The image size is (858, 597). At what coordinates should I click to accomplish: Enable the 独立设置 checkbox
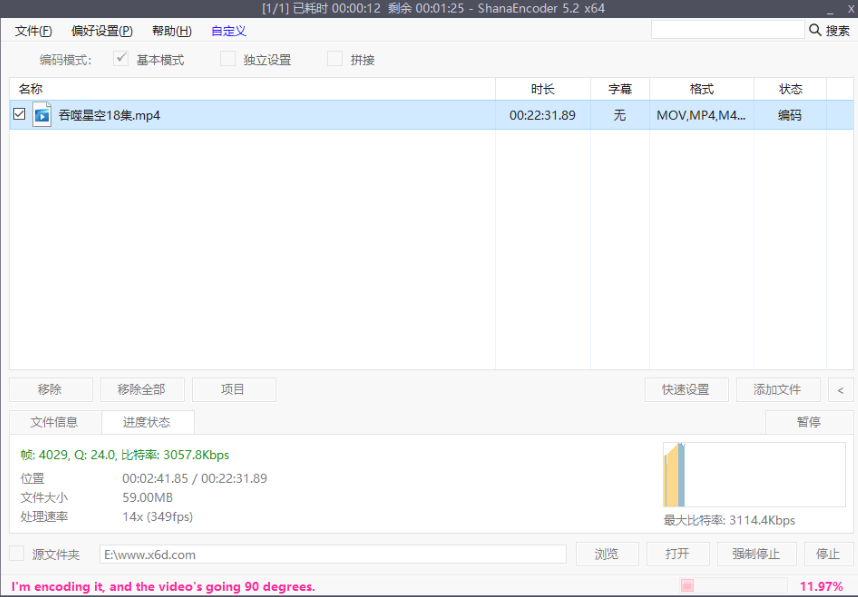coord(228,59)
